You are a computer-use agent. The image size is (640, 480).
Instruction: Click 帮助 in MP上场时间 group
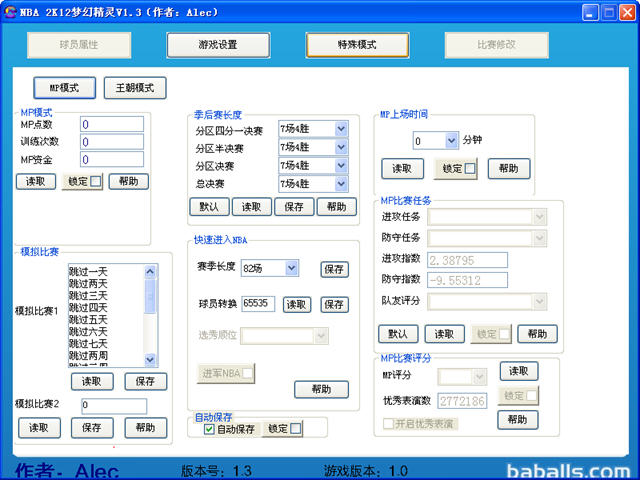tap(509, 169)
